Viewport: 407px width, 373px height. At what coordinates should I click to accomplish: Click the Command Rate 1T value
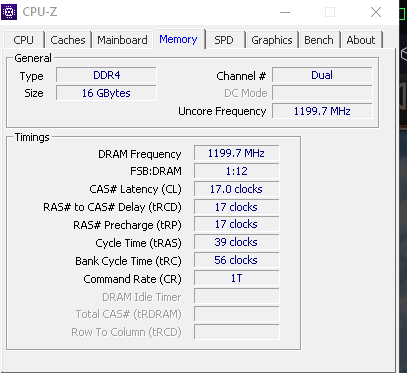point(236,278)
